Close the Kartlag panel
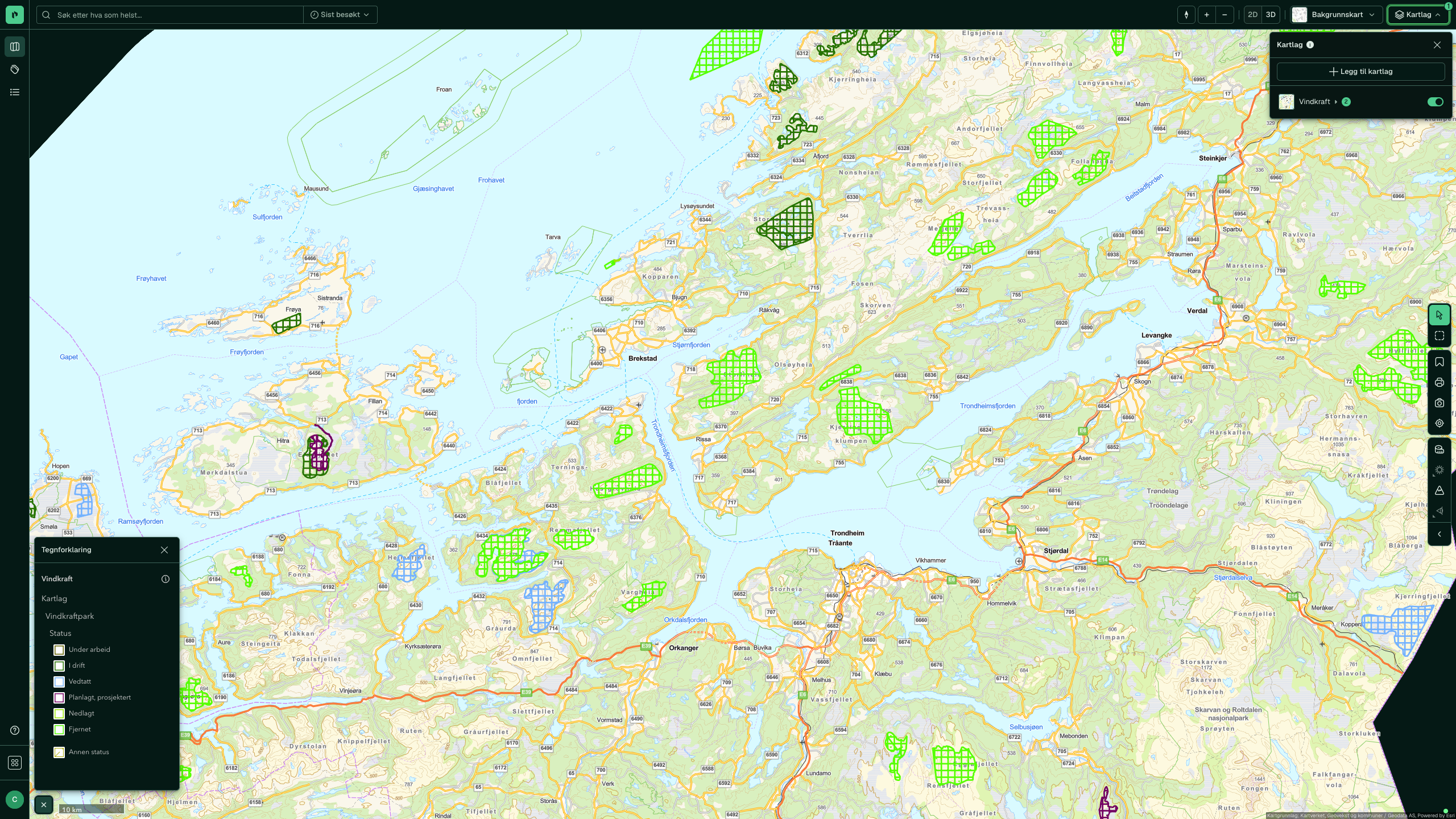 pos(1437,45)
